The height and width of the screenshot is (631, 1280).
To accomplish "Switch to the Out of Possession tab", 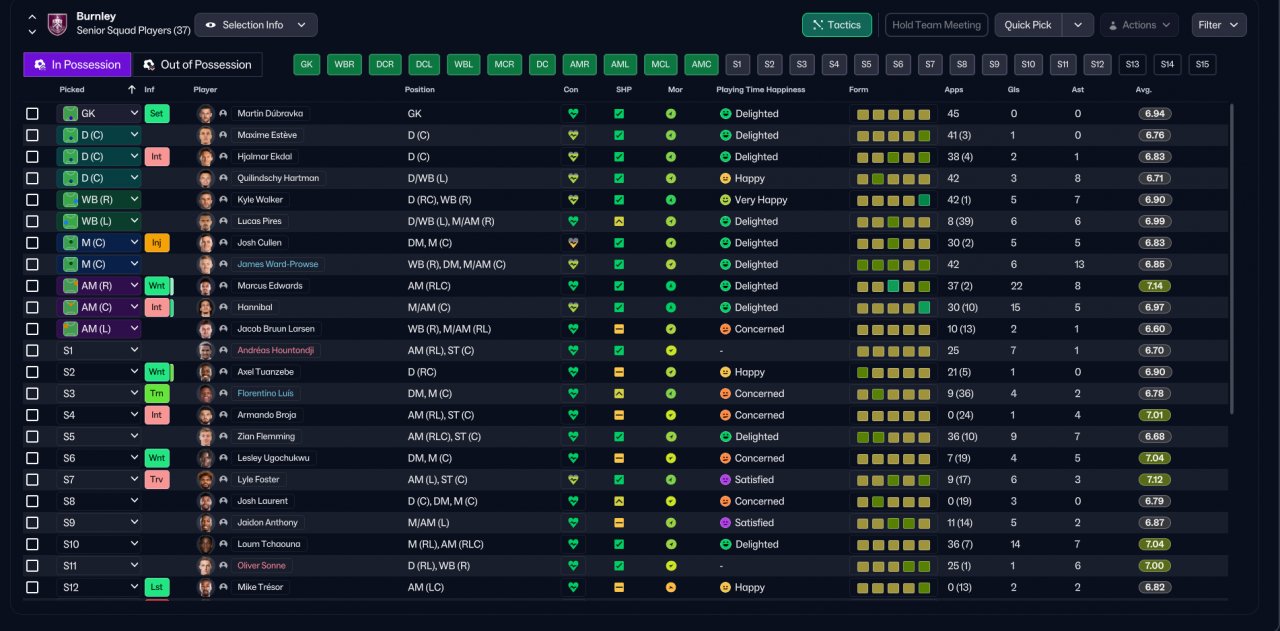I will [198, 65].
